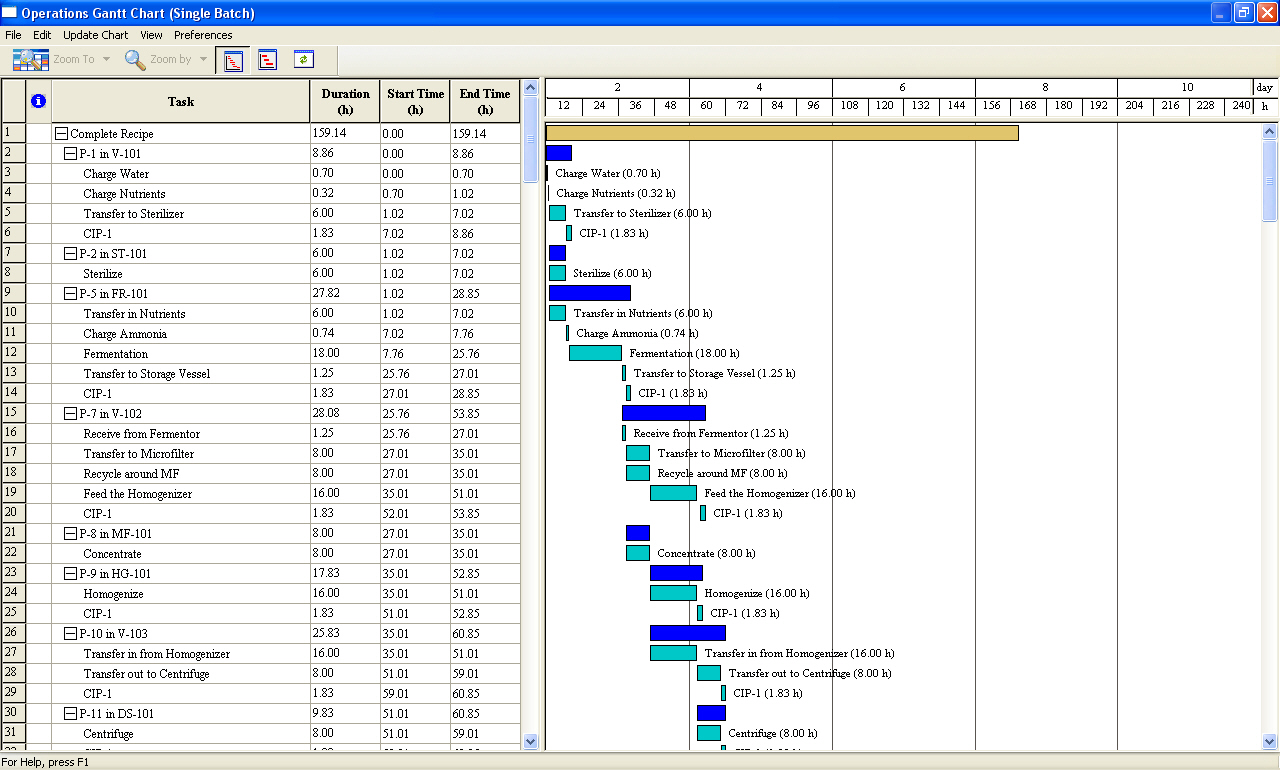Click the table scroll down arrow
Image resolution: width=1280 pixels, height=770 pixels.
pyautogui.click(x=531, y=741)
